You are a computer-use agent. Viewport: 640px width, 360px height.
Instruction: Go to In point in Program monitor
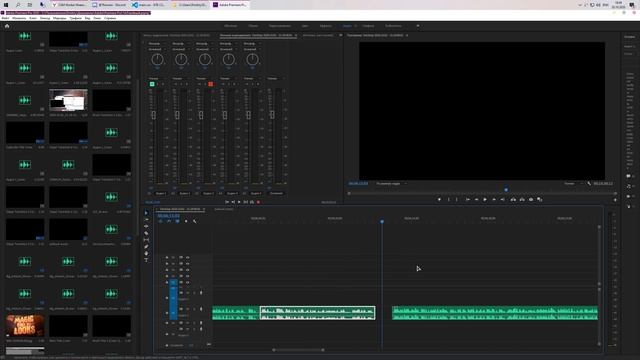point(467,200)
